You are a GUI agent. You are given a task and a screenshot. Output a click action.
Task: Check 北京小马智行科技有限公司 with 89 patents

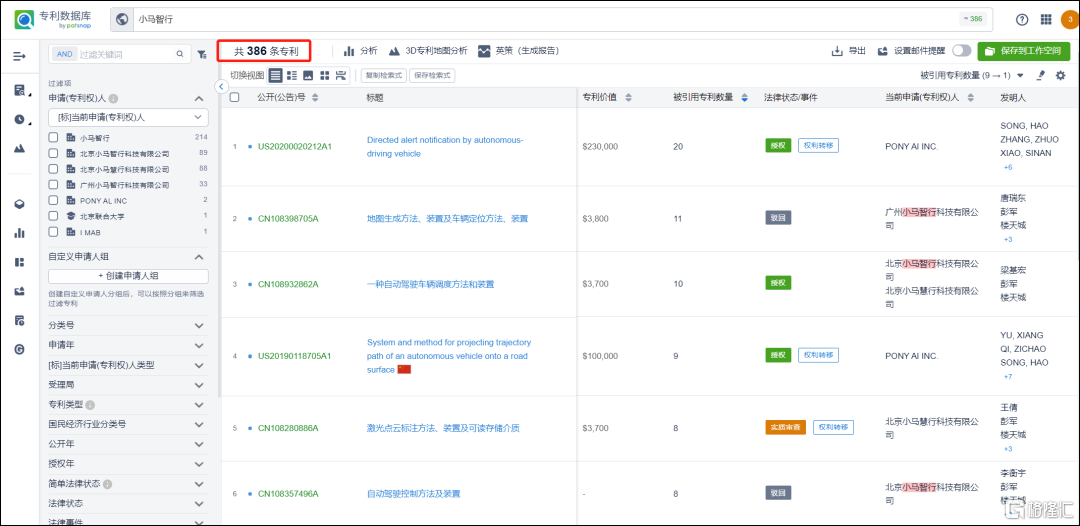[53, 154]
